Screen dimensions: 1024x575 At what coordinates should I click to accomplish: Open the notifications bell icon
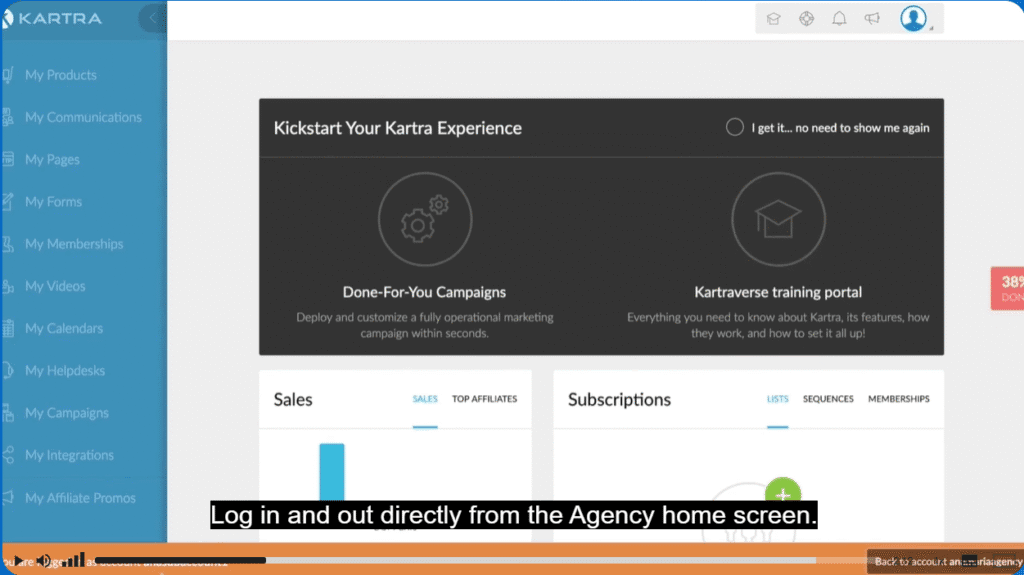tap(839, 18)
